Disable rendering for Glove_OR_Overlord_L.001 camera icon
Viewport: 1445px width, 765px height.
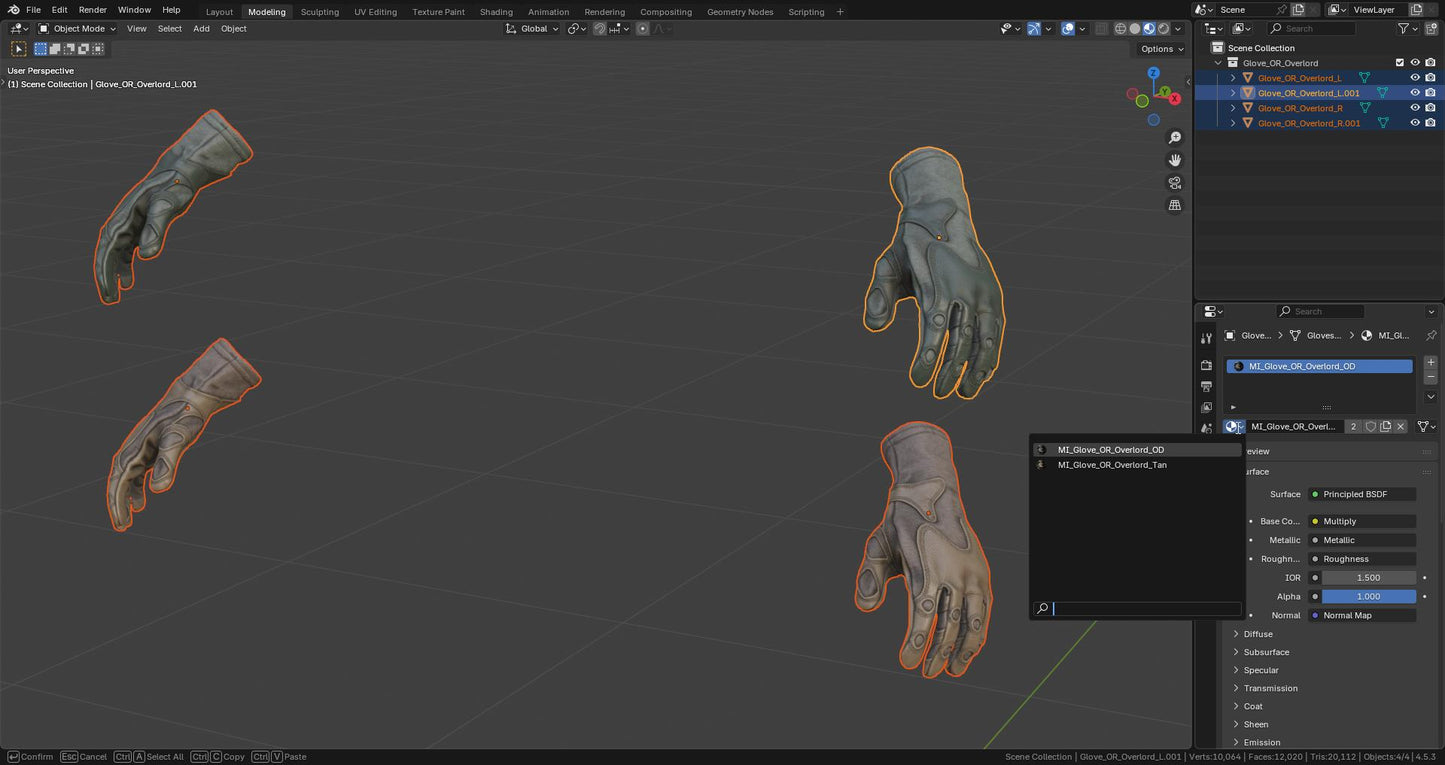[1430, 93]
